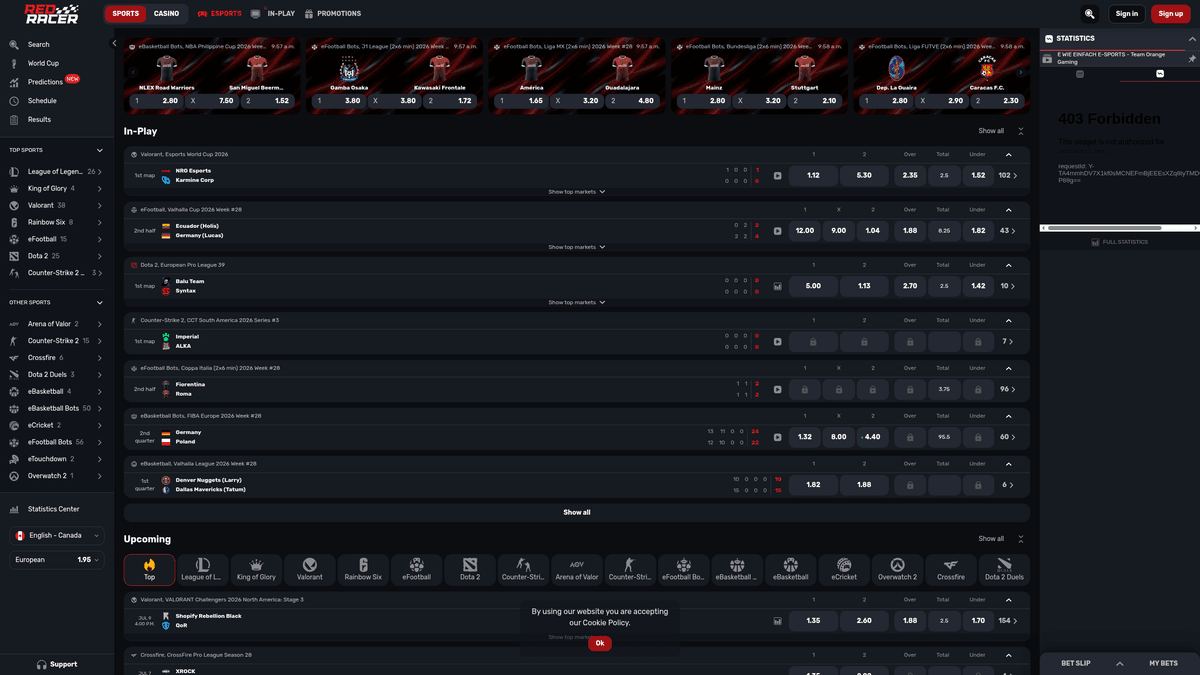This screenshot has width=1200, height=675.
Task: Open World Cup in sidebar
Action: click(x=43, y=63)
